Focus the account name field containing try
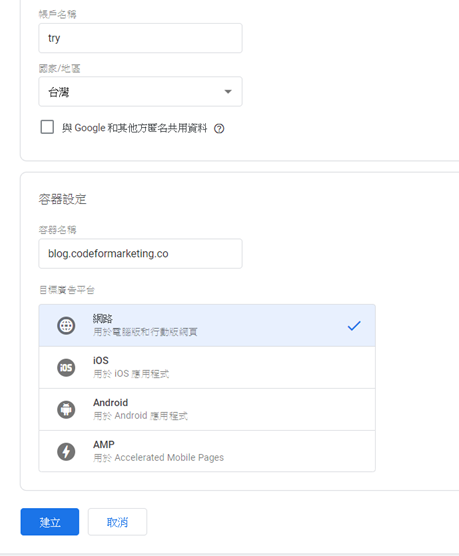The width and height of the screenshot is (459, 556). click(140, 38)
